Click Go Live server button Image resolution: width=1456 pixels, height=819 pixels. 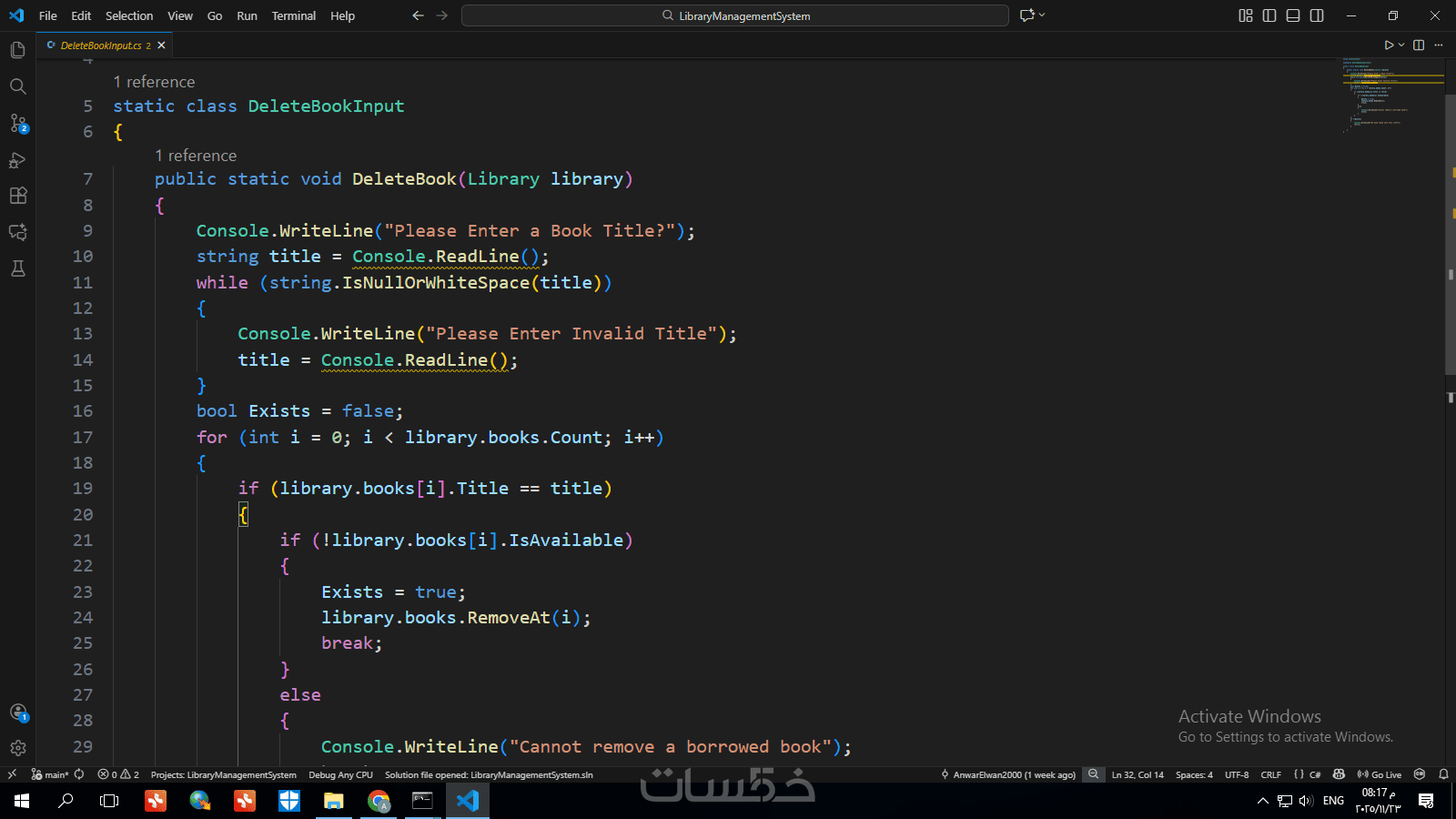1380,774
